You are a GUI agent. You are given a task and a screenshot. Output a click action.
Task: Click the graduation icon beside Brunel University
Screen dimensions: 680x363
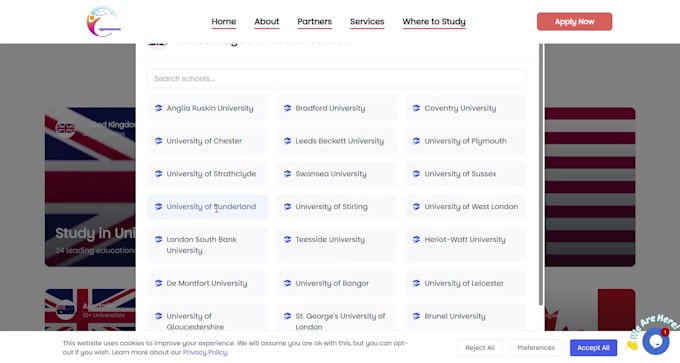click(x=416, y=316)
